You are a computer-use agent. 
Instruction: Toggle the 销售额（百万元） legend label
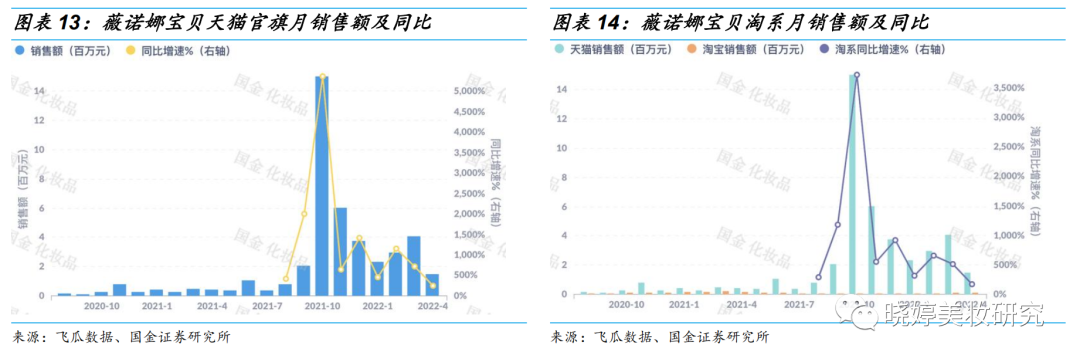[x=70, y=50]
